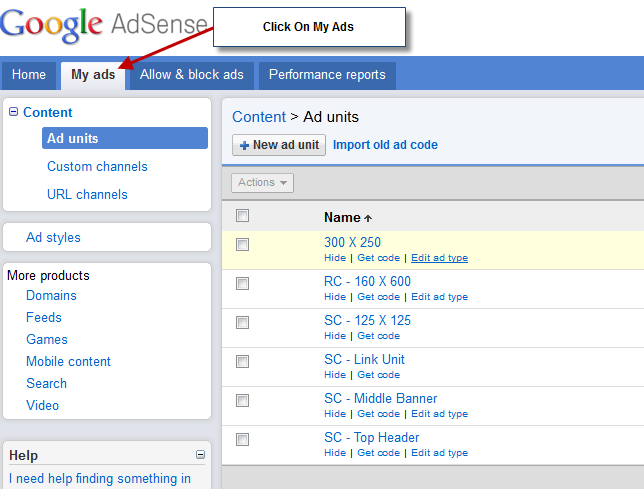This screenshot has width=644, height=489.
Task: Hide the SC - Middle Banner unit
Action: (335, 414)
